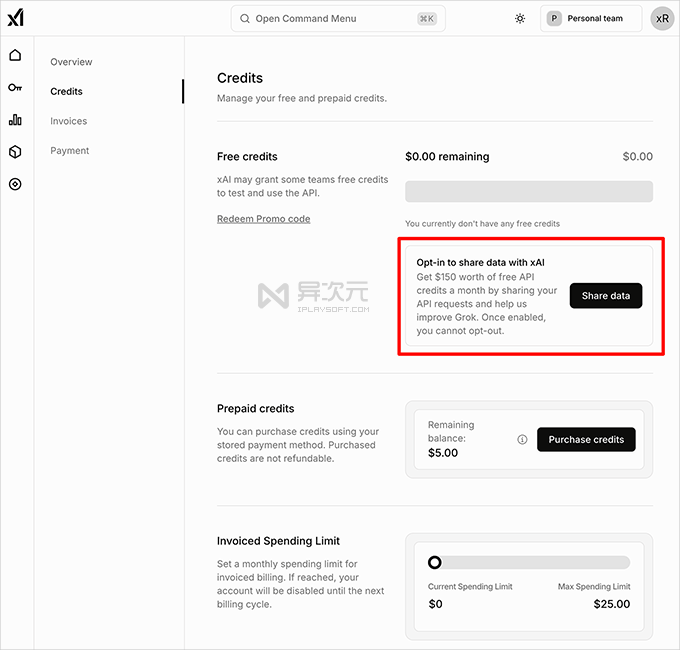Viewport: 680px width, 650px height.
Task: Click the free credits progress bar
Action: point(529,192)
